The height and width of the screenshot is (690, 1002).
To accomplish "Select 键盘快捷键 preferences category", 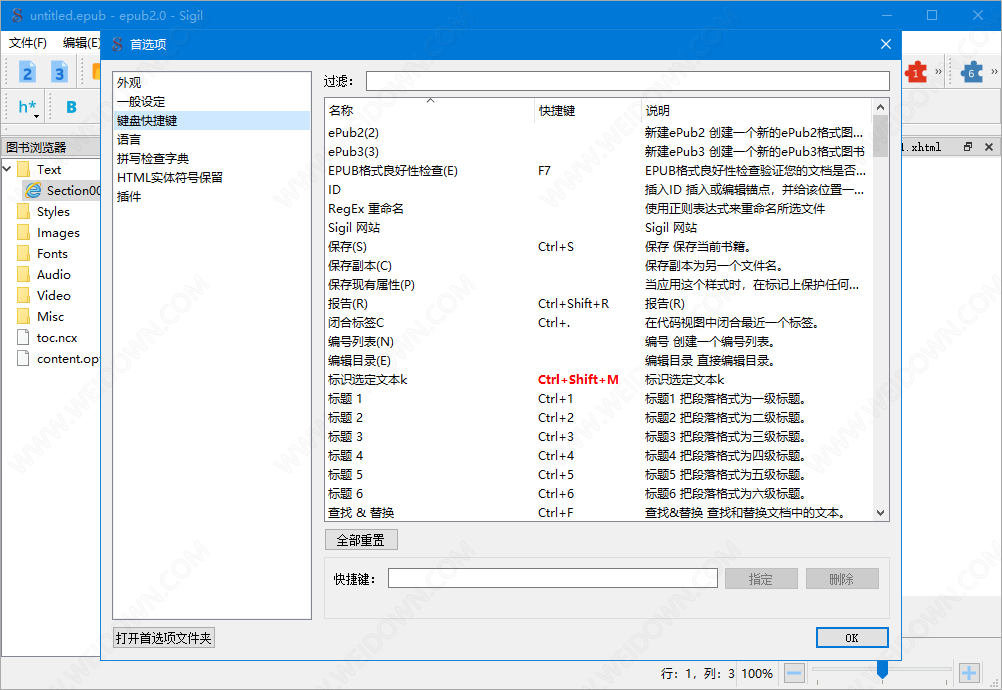I will [212, 121].
